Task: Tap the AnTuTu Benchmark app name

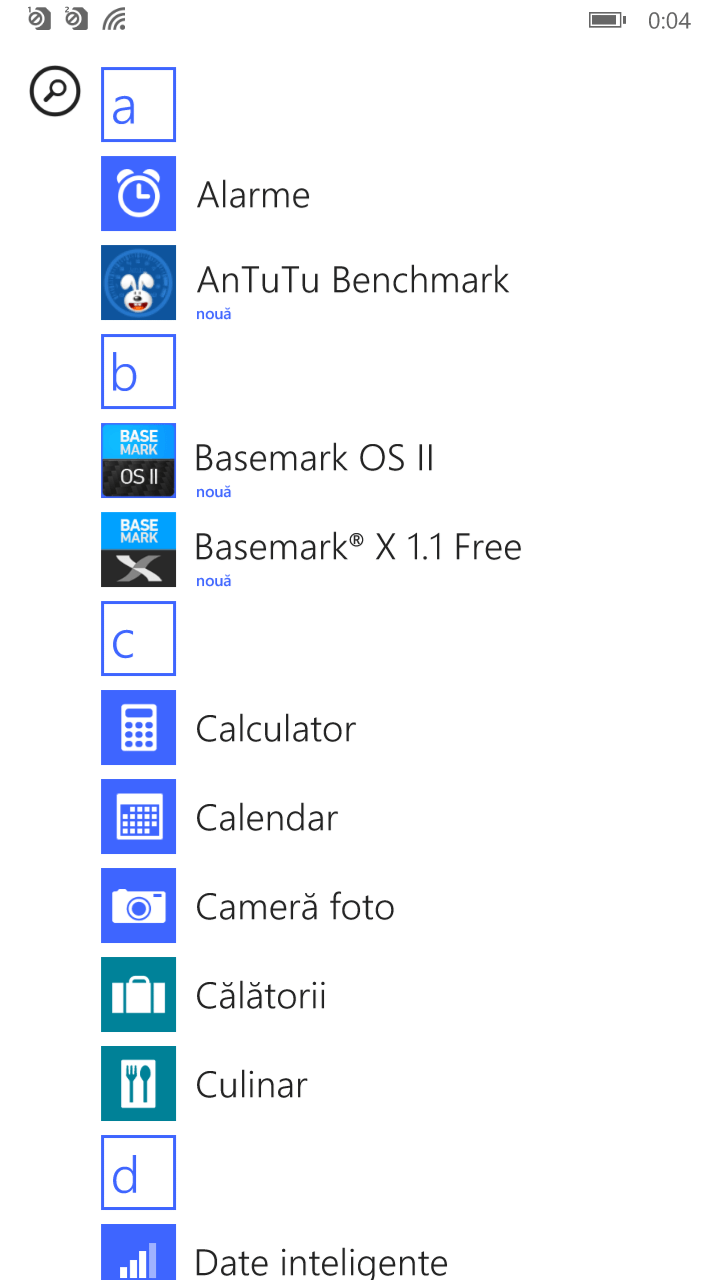Action: [353, 280]
